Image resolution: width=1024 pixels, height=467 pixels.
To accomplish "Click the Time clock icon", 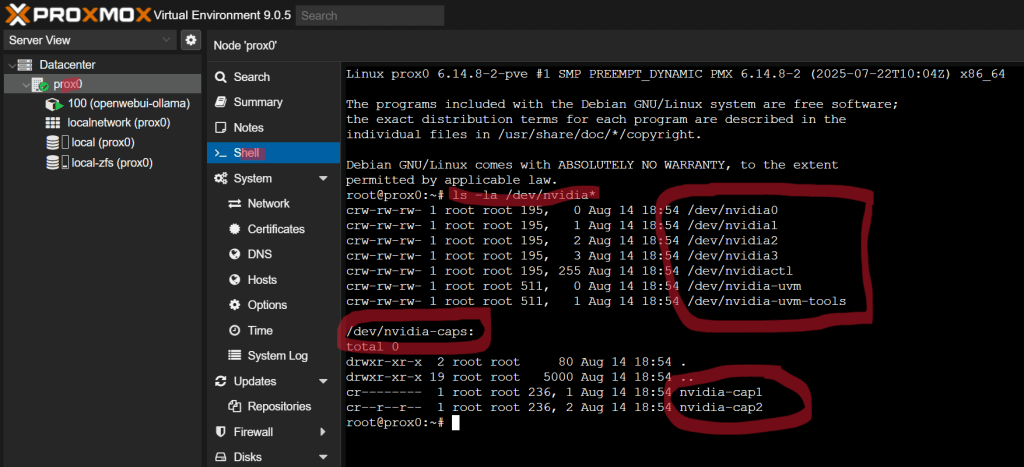I will [235, 330].
